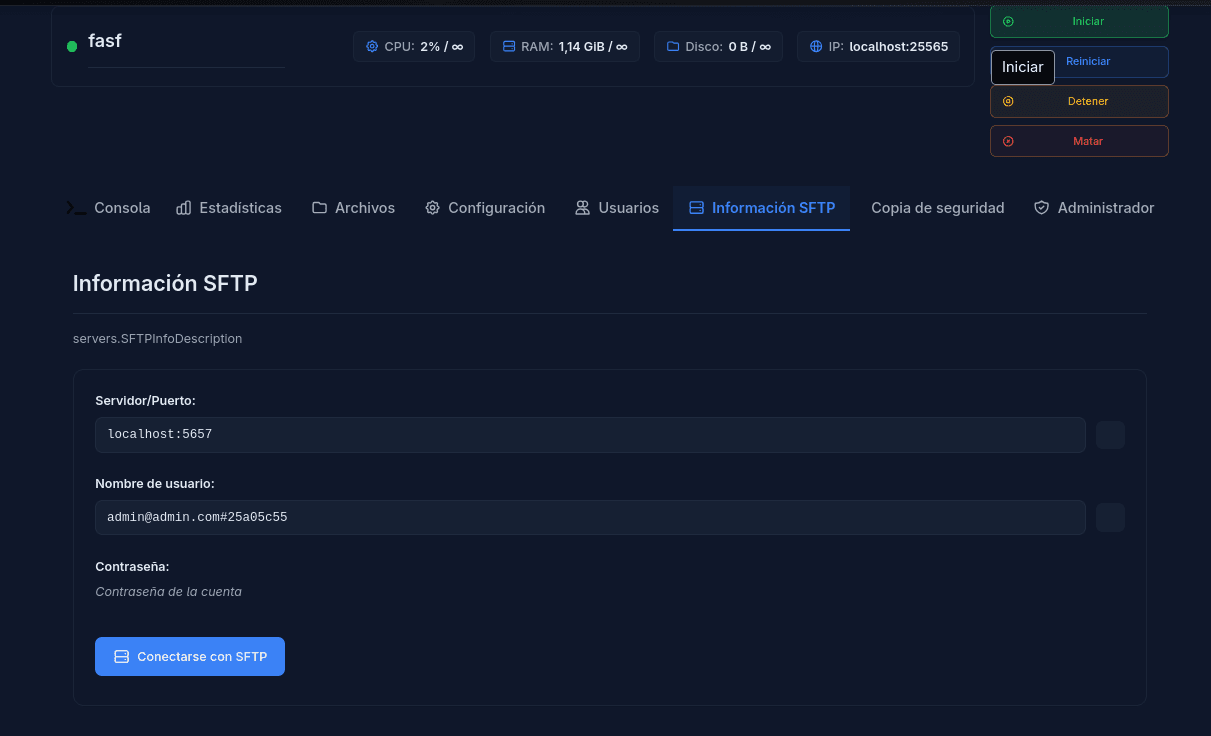
Task: Switch to the Copia de seguridad tab
Action: tap(937, 208)
